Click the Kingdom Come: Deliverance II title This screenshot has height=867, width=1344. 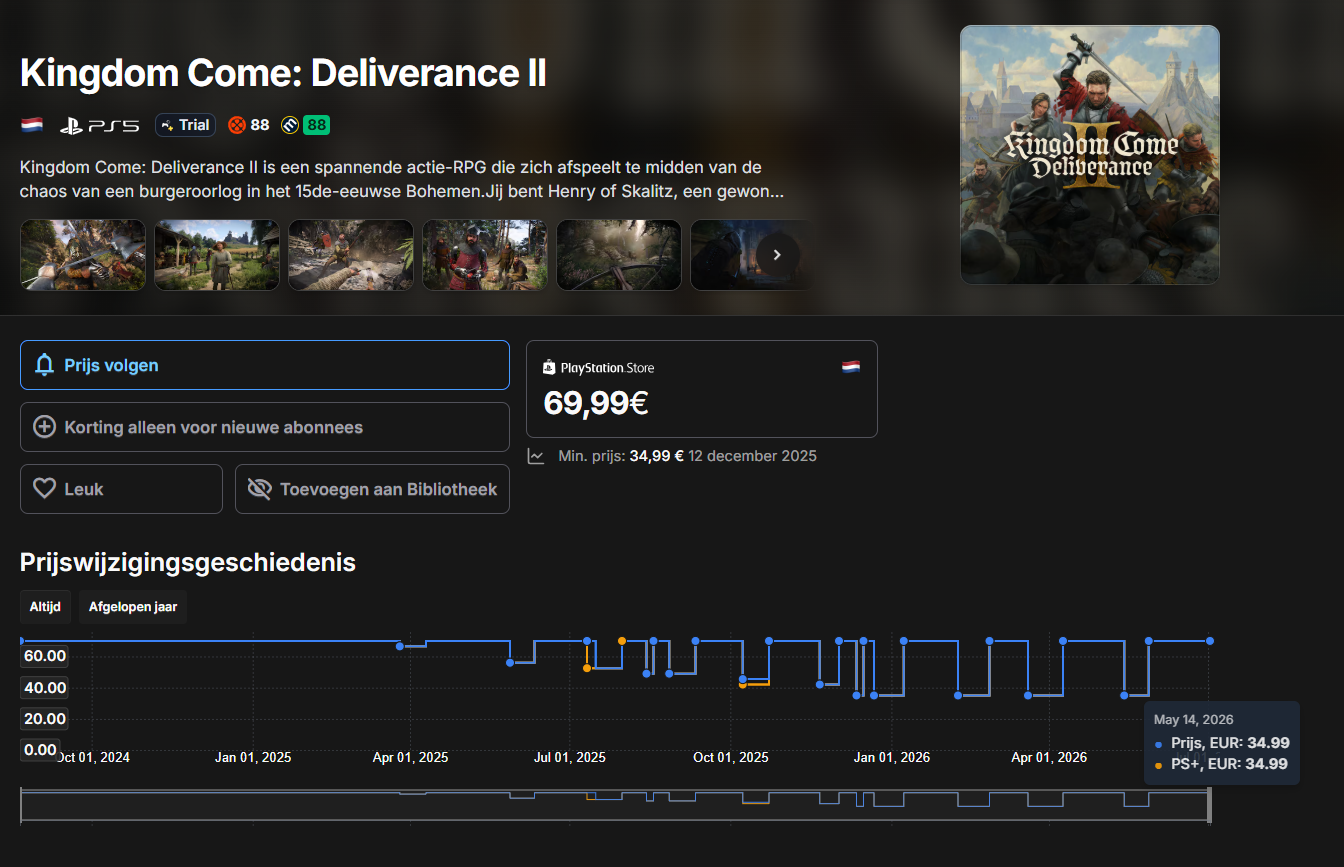(x=283, y=74)
